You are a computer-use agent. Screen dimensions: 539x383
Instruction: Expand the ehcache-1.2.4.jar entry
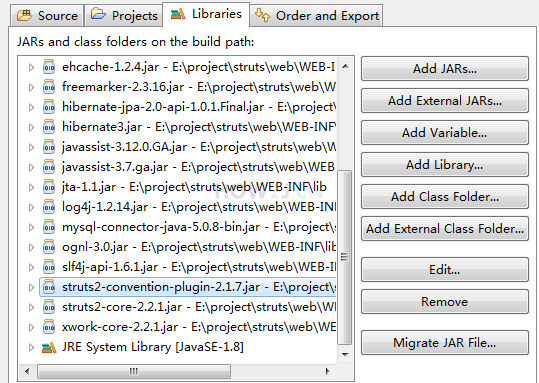(x=31, y=67)
